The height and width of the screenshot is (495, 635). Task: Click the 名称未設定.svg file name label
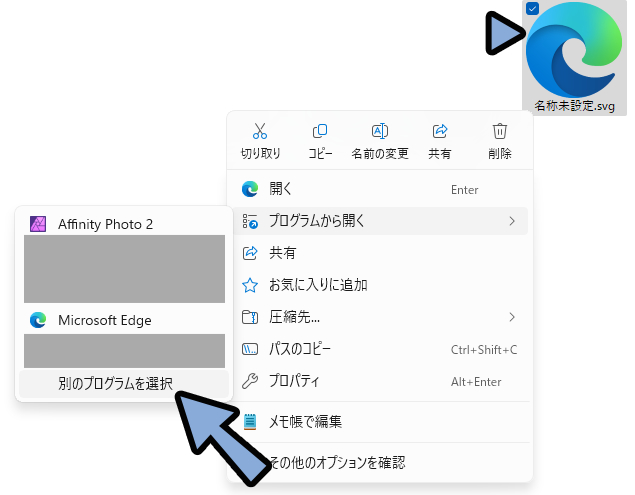pos(574,106)
